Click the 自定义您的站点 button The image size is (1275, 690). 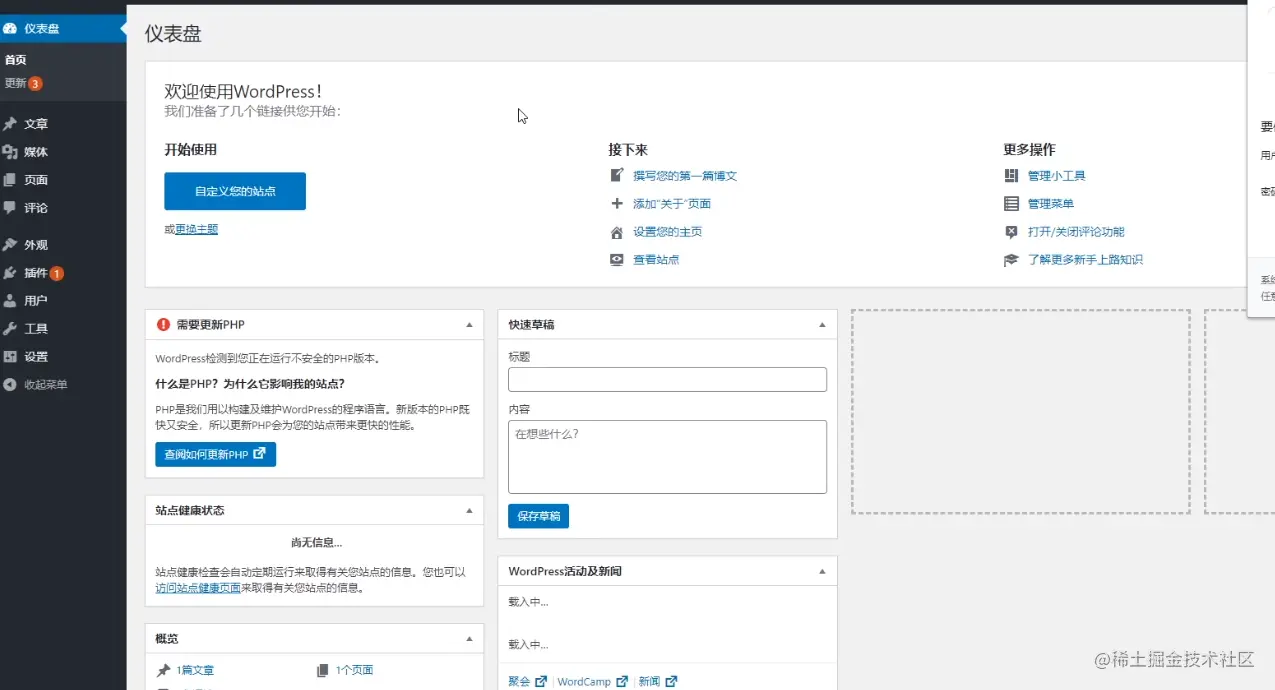235,191
